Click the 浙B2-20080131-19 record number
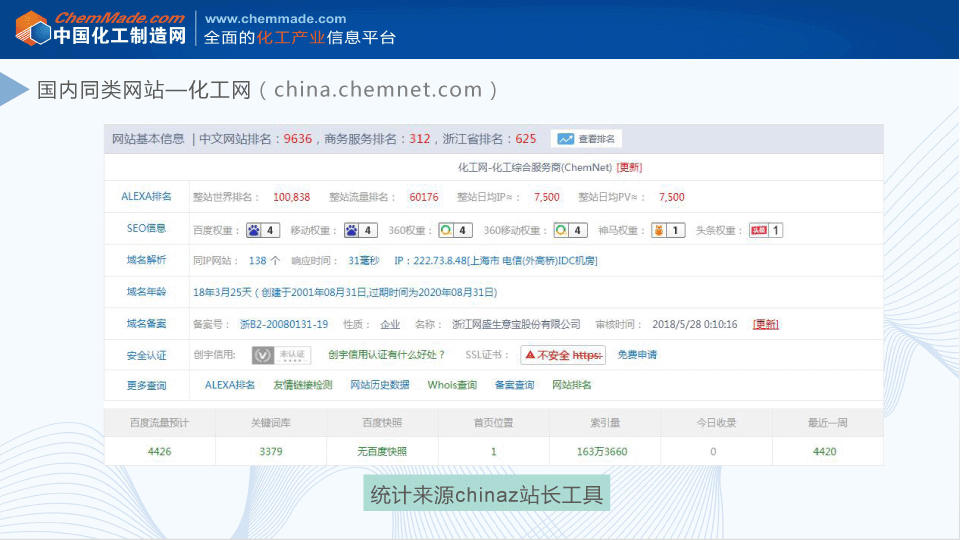This screenshot has height=540, width=960. [x=284, y=324]
